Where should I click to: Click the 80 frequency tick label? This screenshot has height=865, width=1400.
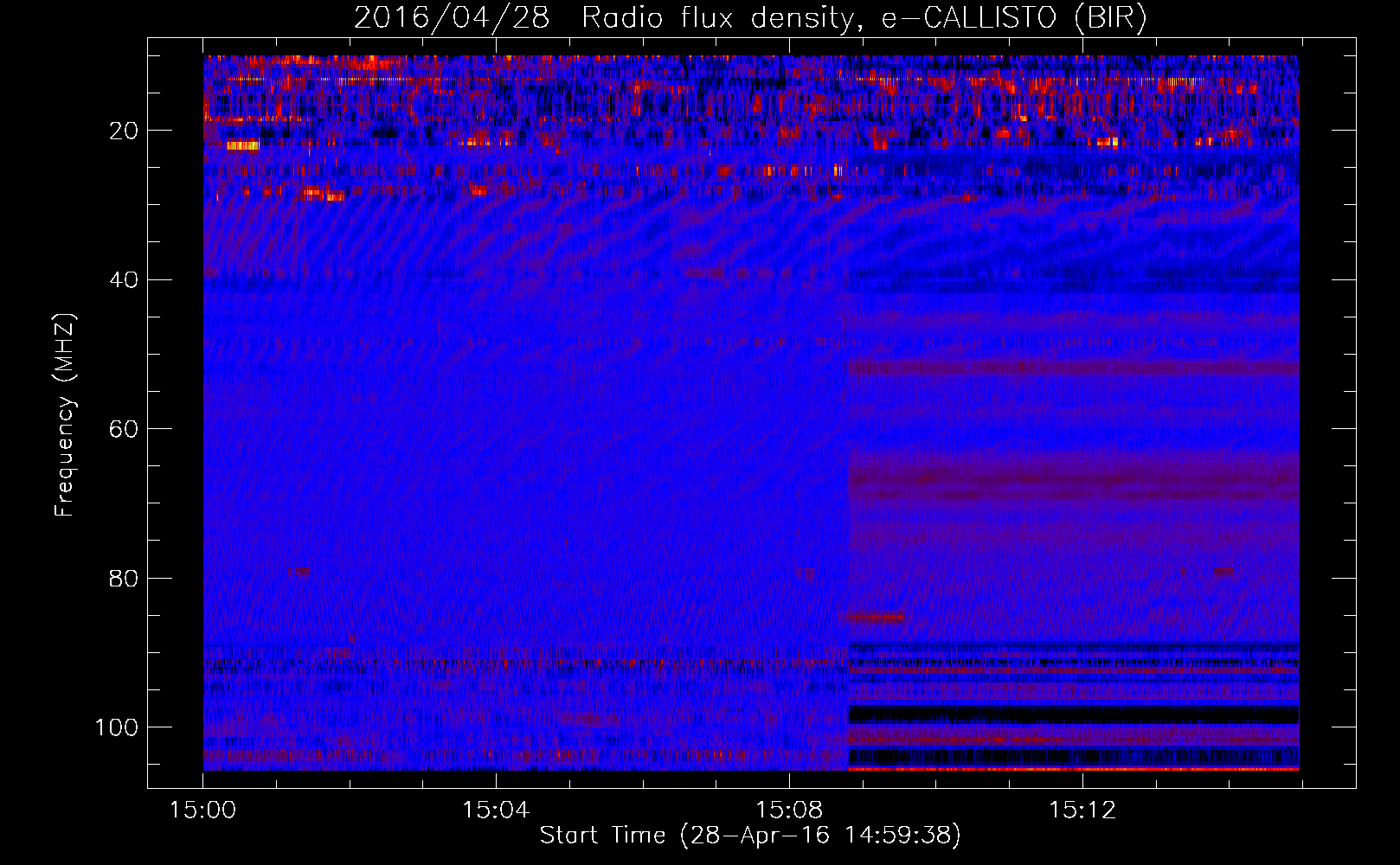coord(125,578)
